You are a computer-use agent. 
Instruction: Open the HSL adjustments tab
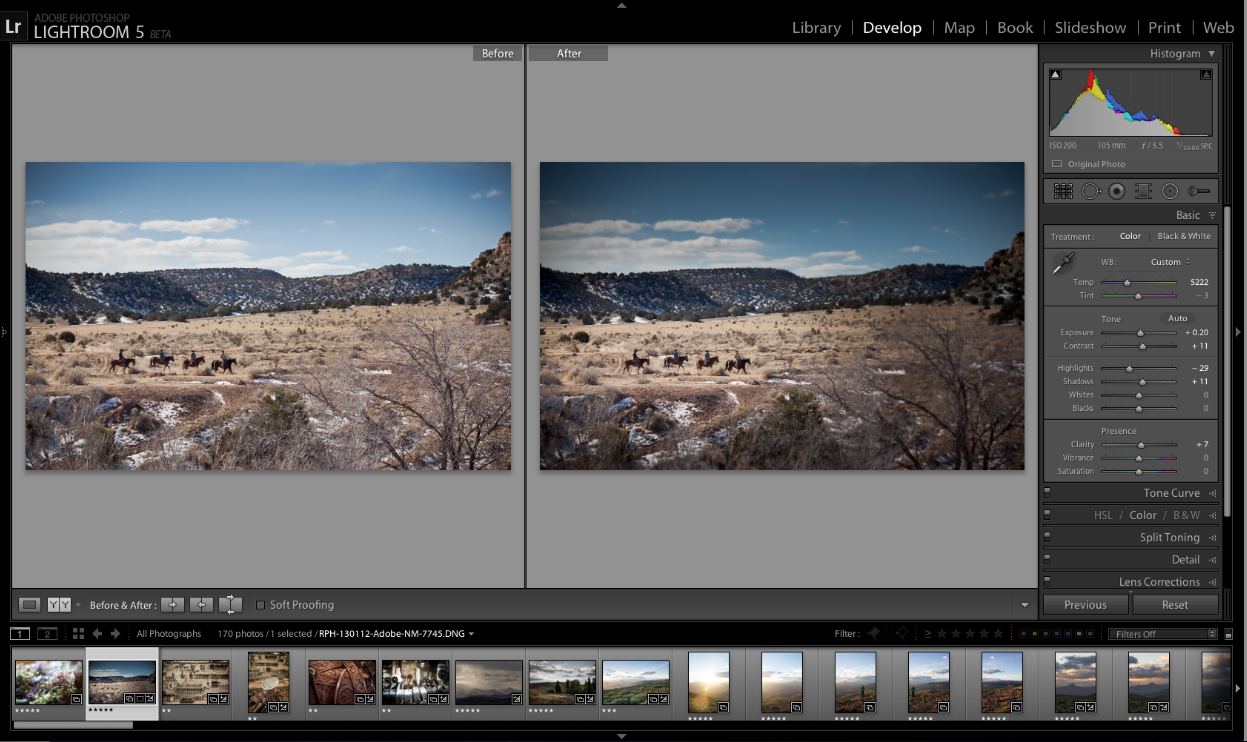pyautogui.click(x=1103, y=515)
